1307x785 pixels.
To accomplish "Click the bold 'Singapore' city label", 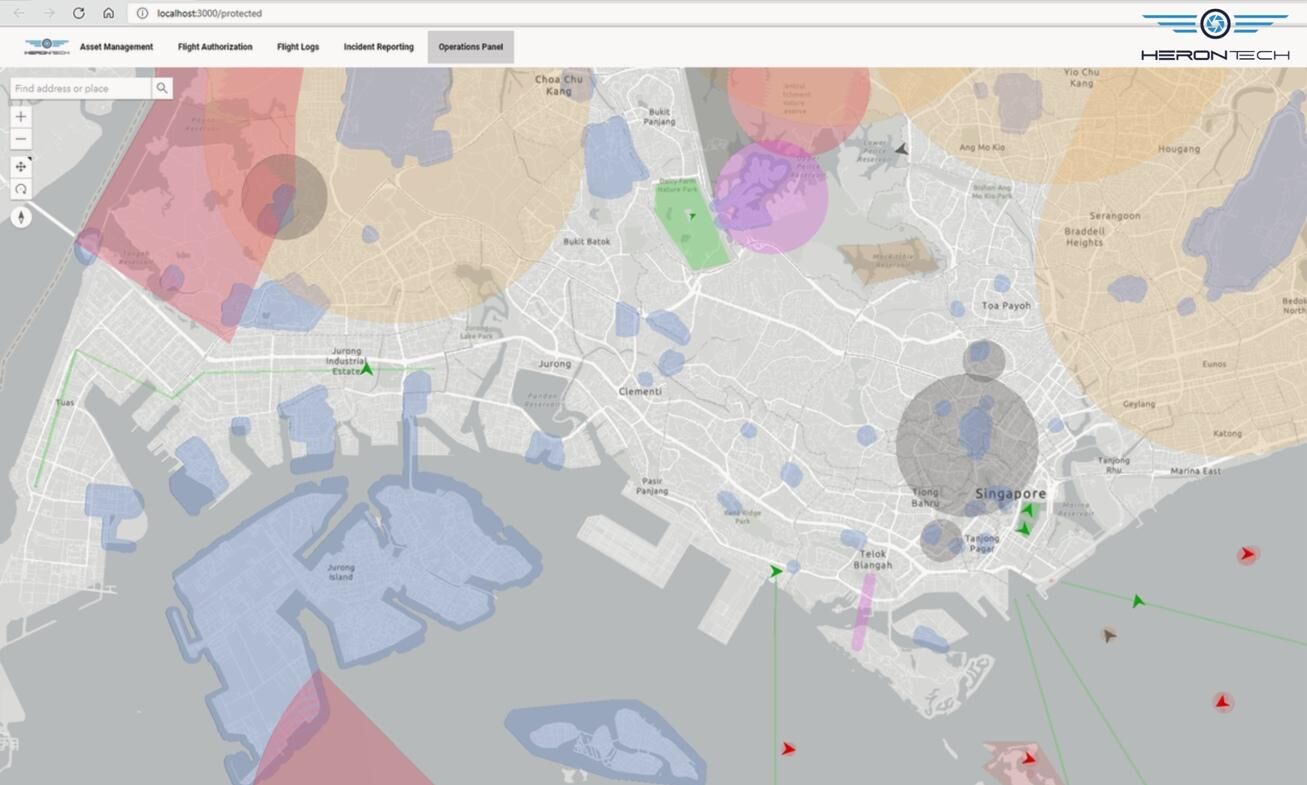I will pyautogui.click(x=1010, y=493).
